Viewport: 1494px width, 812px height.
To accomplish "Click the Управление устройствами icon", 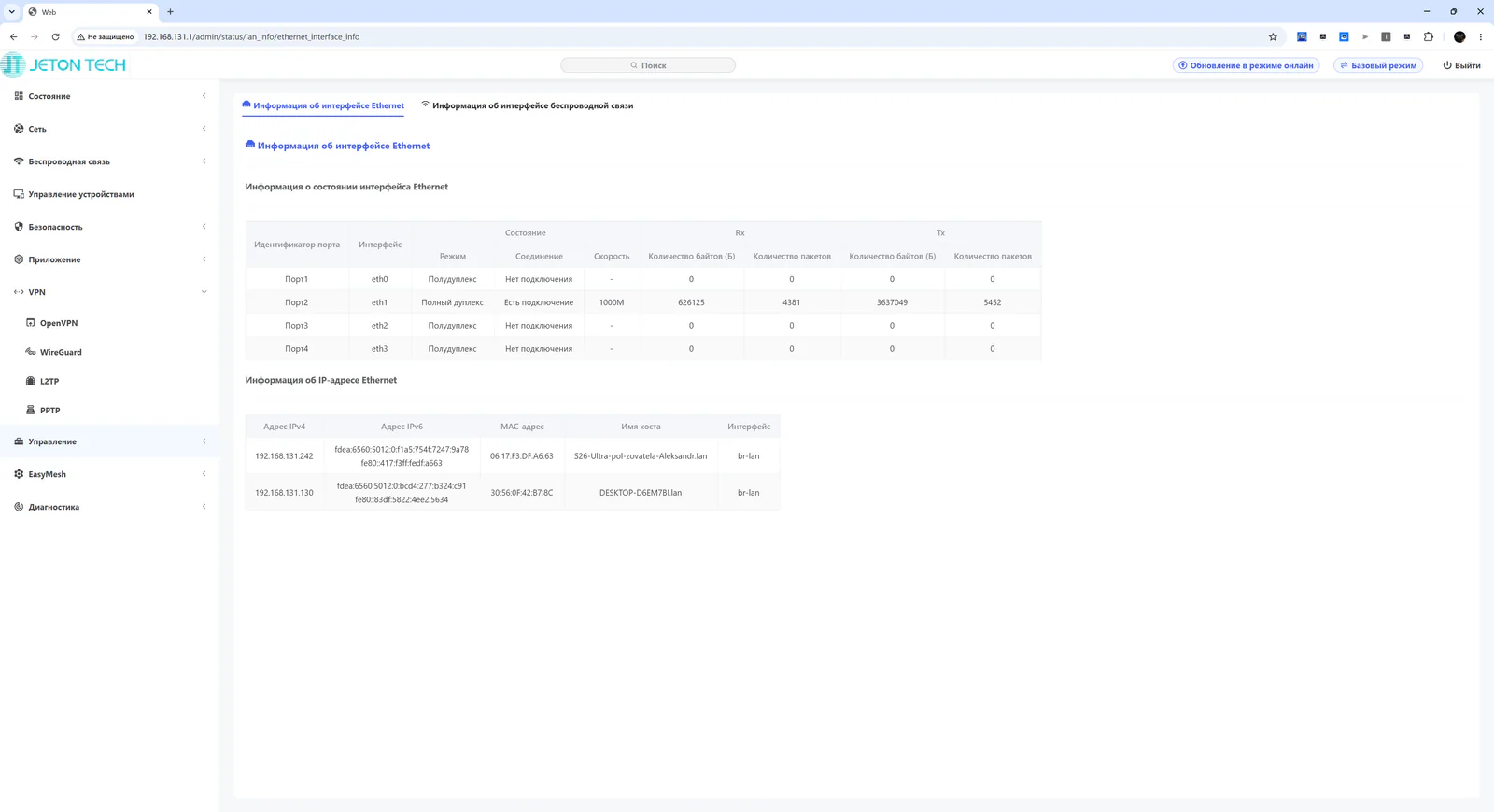I will pos(19,194).
